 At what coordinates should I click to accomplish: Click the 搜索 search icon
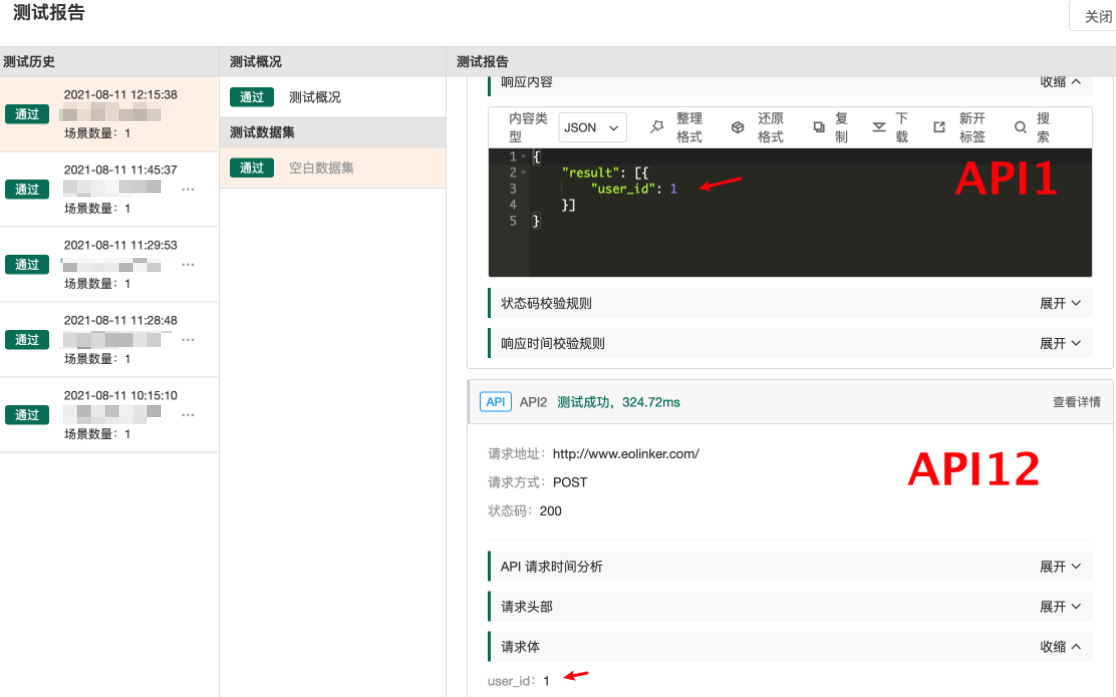coord(1020,127)
